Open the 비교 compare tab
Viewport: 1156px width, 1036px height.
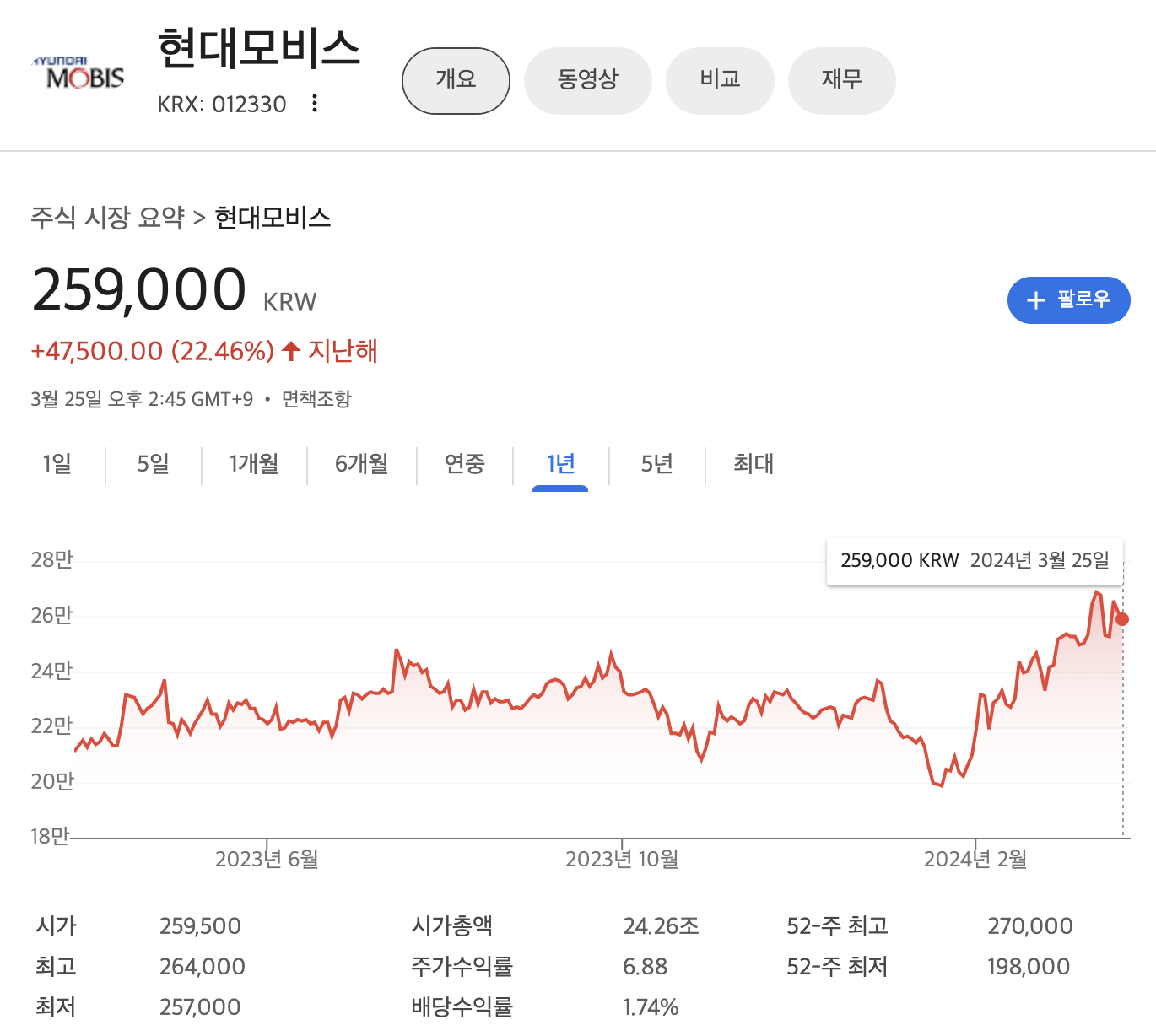coord(720,80)
